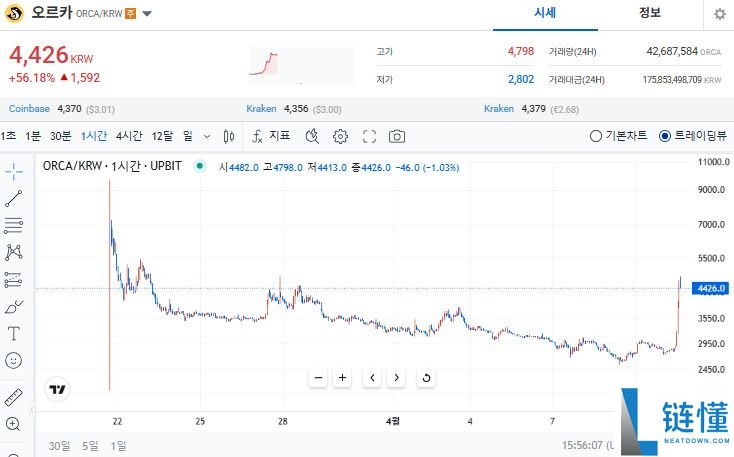Click the bar replay chart icon
Image resolution: width=734 pixels, height=457 pixels.
[x=312, y=136]
